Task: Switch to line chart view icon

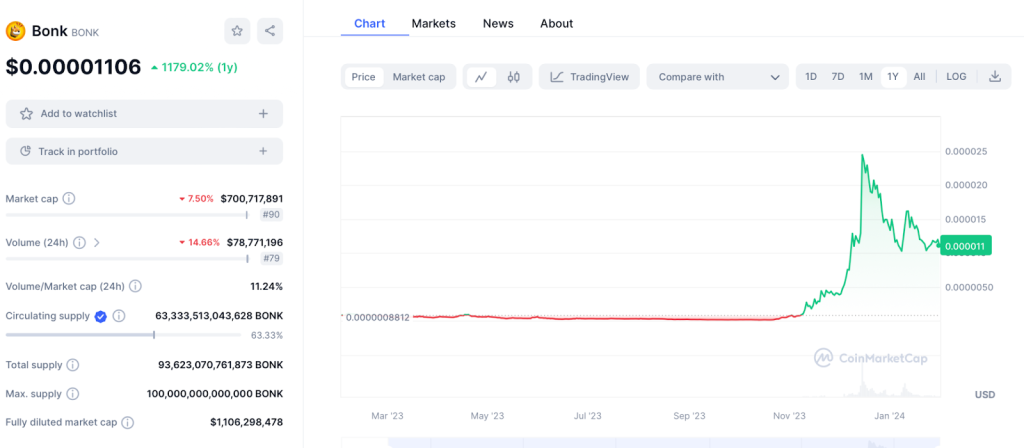Action: 481,77
